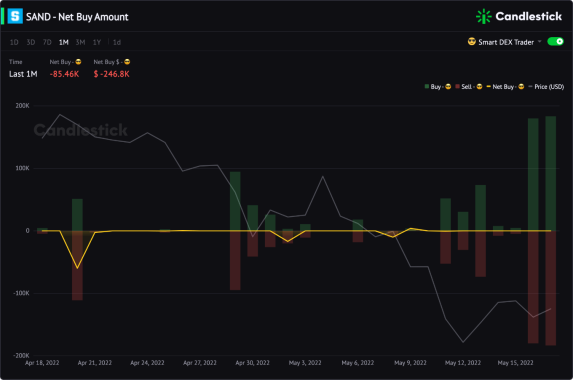This screenshot has height=380, width=573.
Task: Select the 3M time range tab
Action: [80, 42]
